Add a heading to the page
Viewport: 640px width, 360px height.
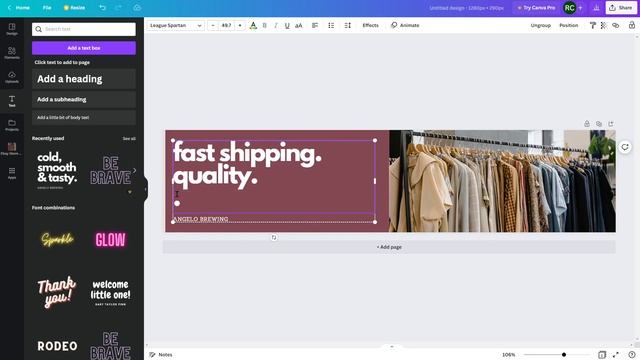pyautogui.click(x=84, y=79)
